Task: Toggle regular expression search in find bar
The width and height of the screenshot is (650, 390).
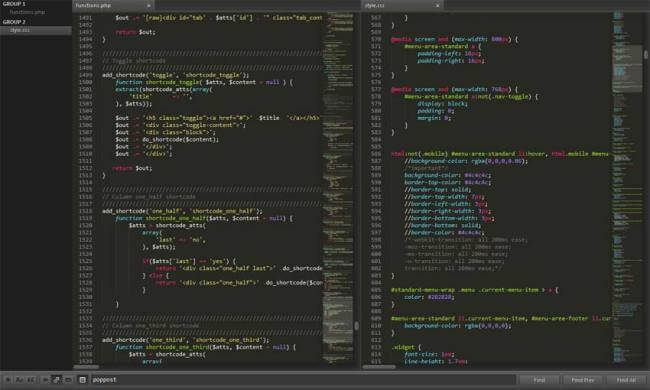Action: (x=8, y=380)
